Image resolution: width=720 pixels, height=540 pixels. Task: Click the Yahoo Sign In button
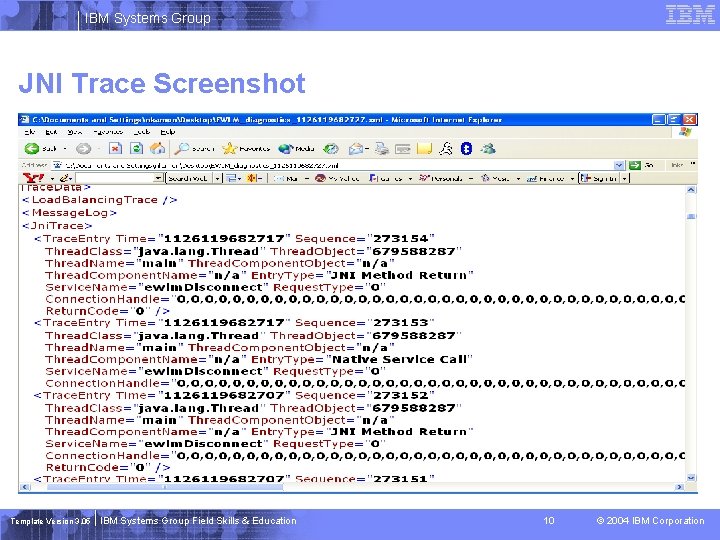point(599,178)
